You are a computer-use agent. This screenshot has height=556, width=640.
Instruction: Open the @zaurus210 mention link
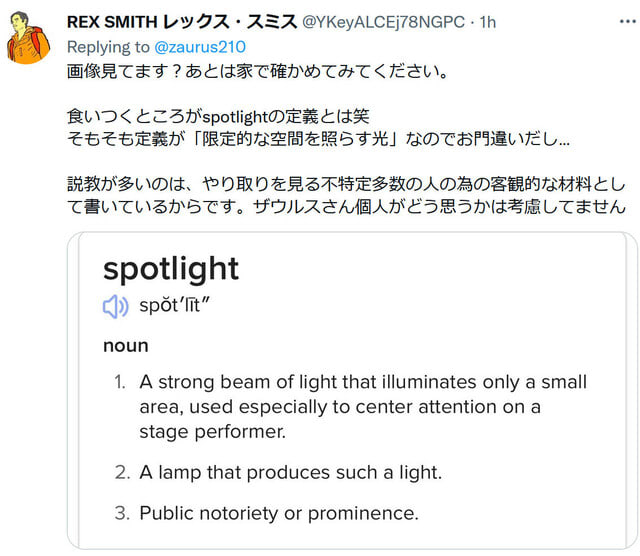coord(200,47)
